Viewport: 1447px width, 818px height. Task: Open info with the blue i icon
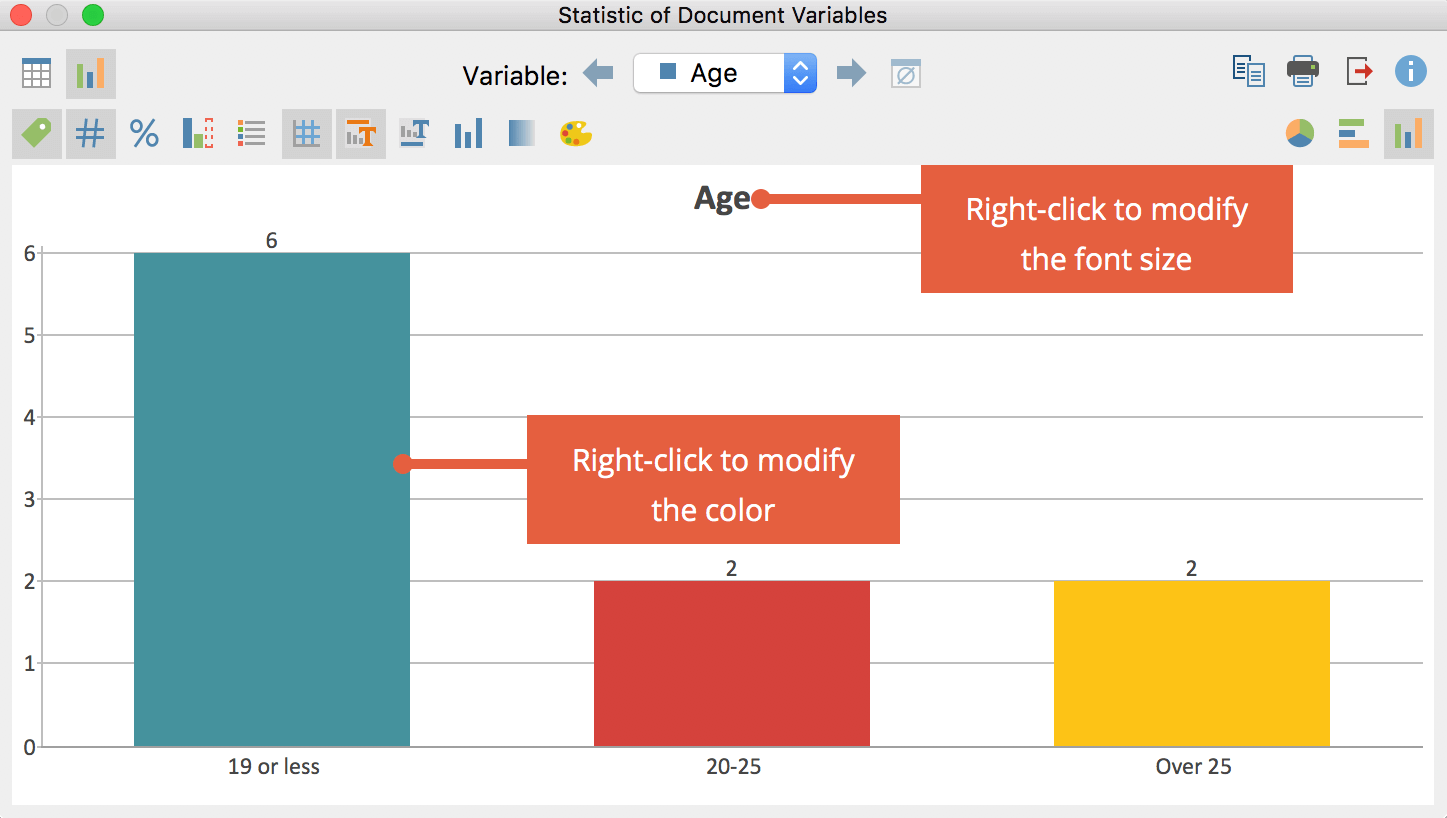click(1411, 71)
